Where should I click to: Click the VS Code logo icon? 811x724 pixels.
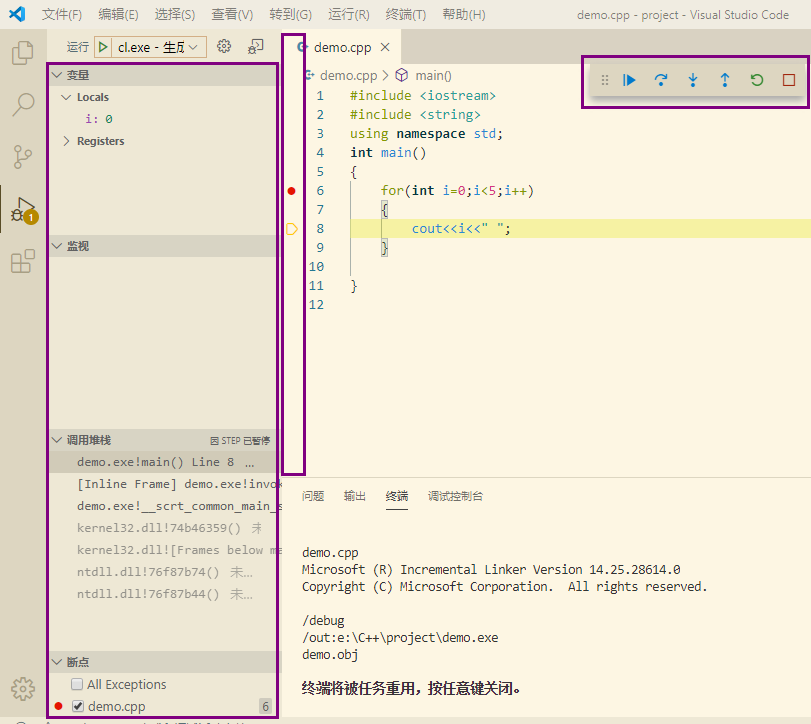pos(17,14)
